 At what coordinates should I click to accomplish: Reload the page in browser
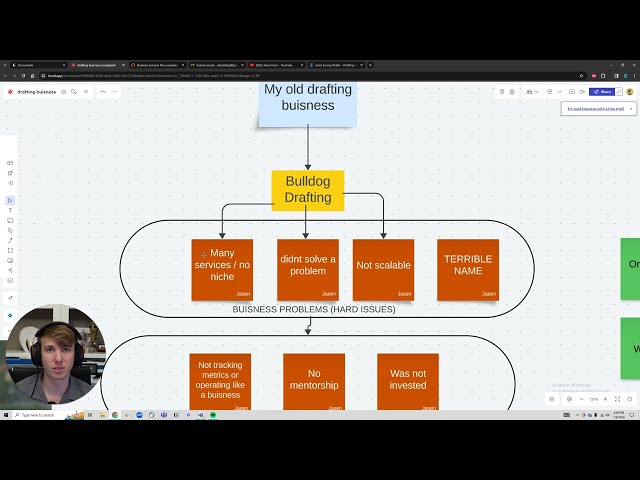[23, 76]
